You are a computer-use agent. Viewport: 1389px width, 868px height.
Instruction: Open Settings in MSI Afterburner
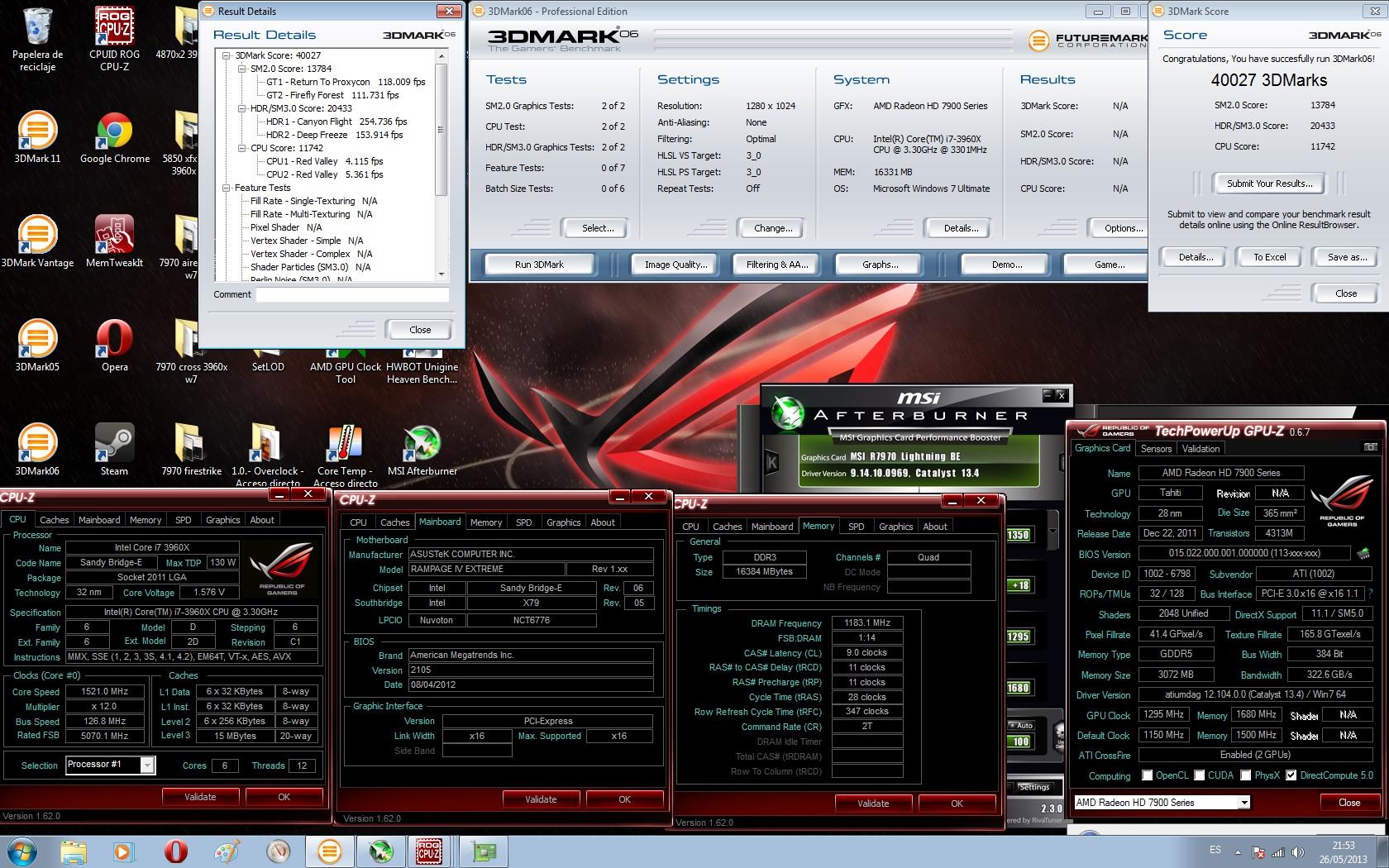coord(1033,787)
